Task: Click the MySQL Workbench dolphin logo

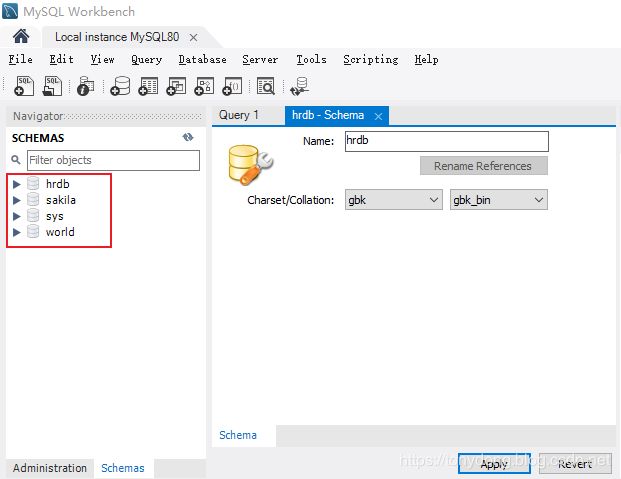Action: pos(10,11)
